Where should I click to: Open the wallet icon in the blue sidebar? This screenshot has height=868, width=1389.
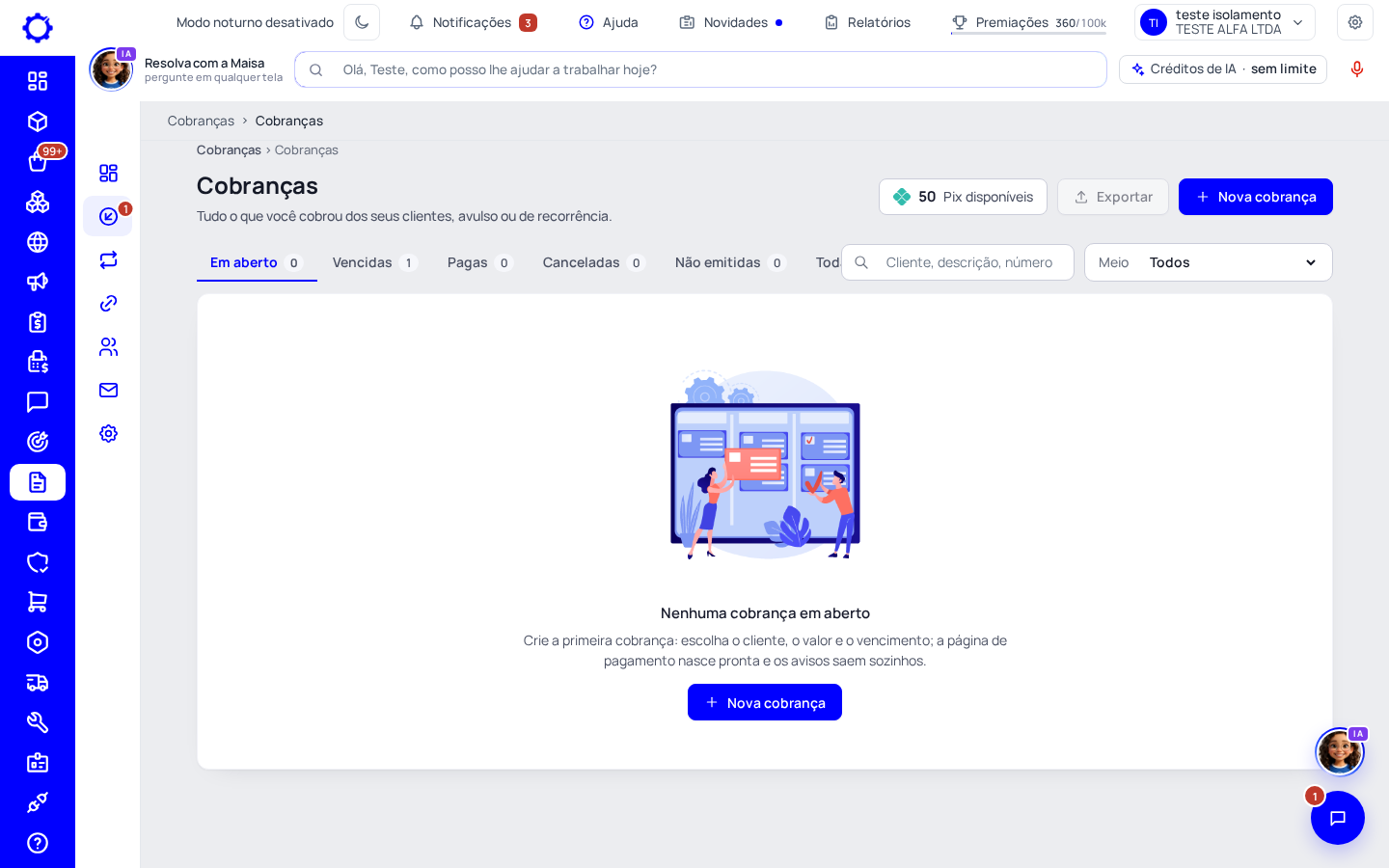click(x=38, y=522)
